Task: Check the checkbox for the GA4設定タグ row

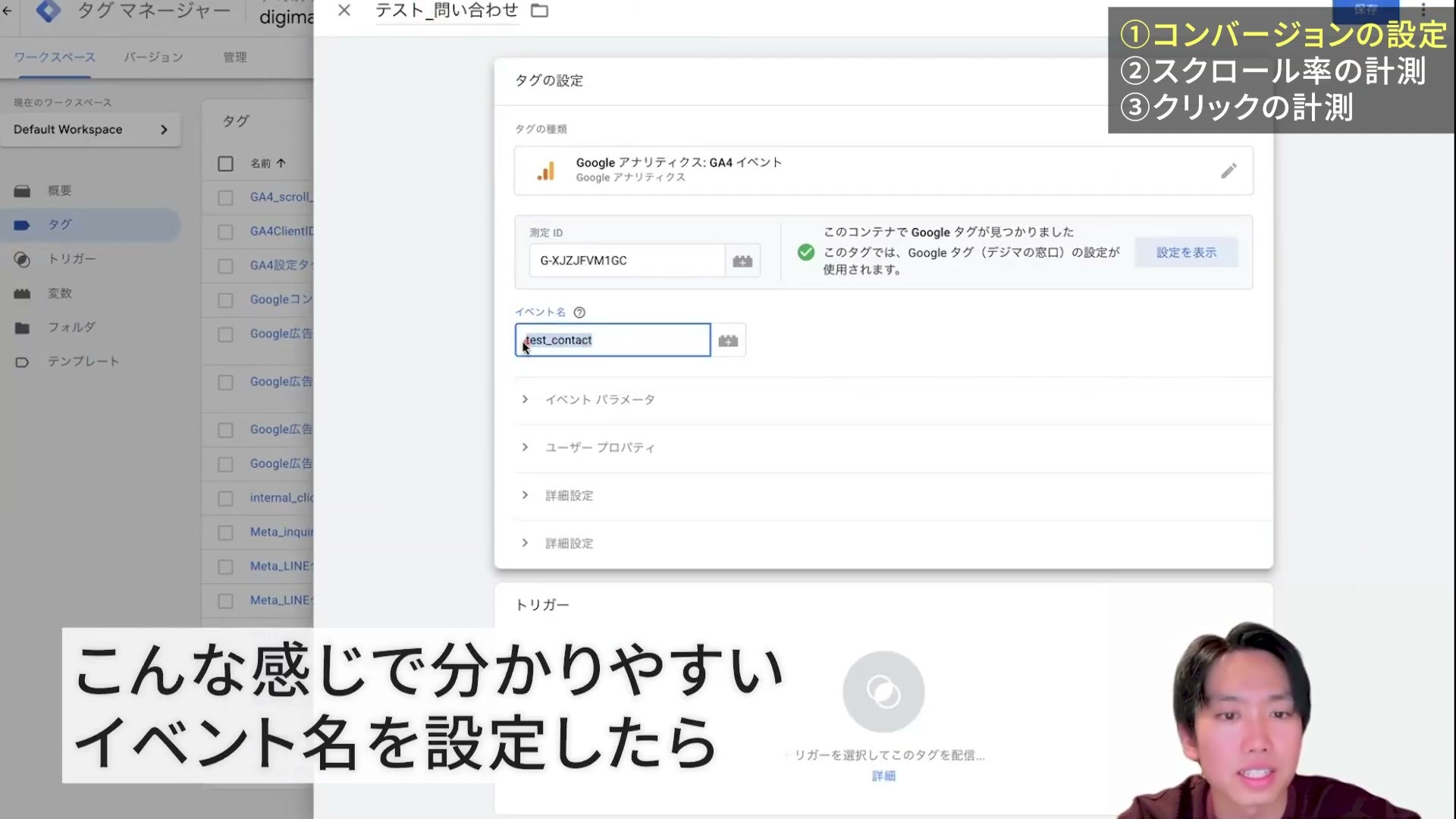Action: tap(225, 266)
